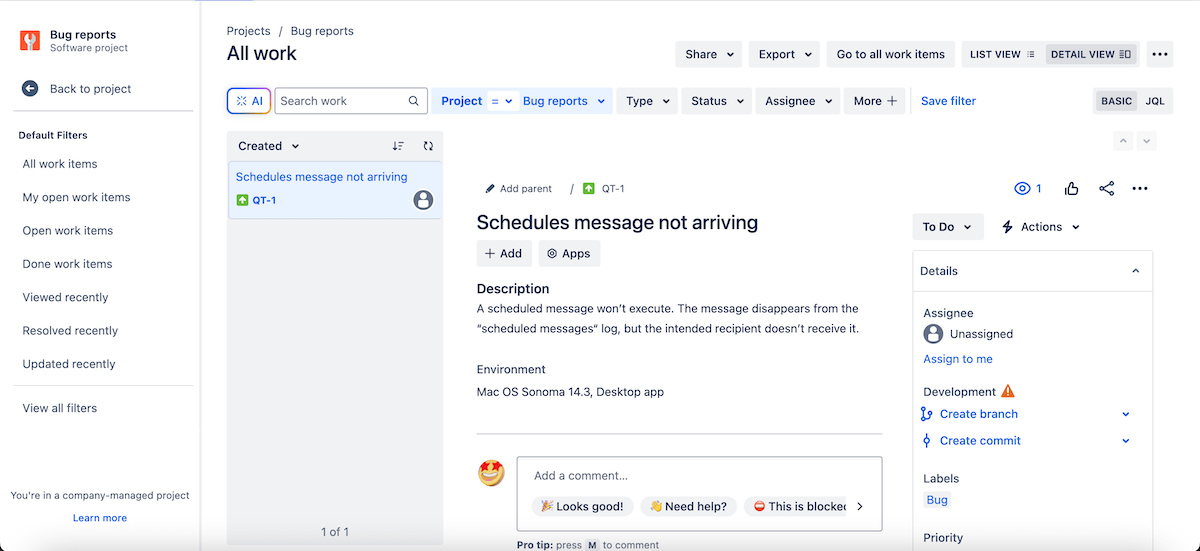Click the sort order icon
The width and height of the screenshot is (1200, 551).
point(398,146)
